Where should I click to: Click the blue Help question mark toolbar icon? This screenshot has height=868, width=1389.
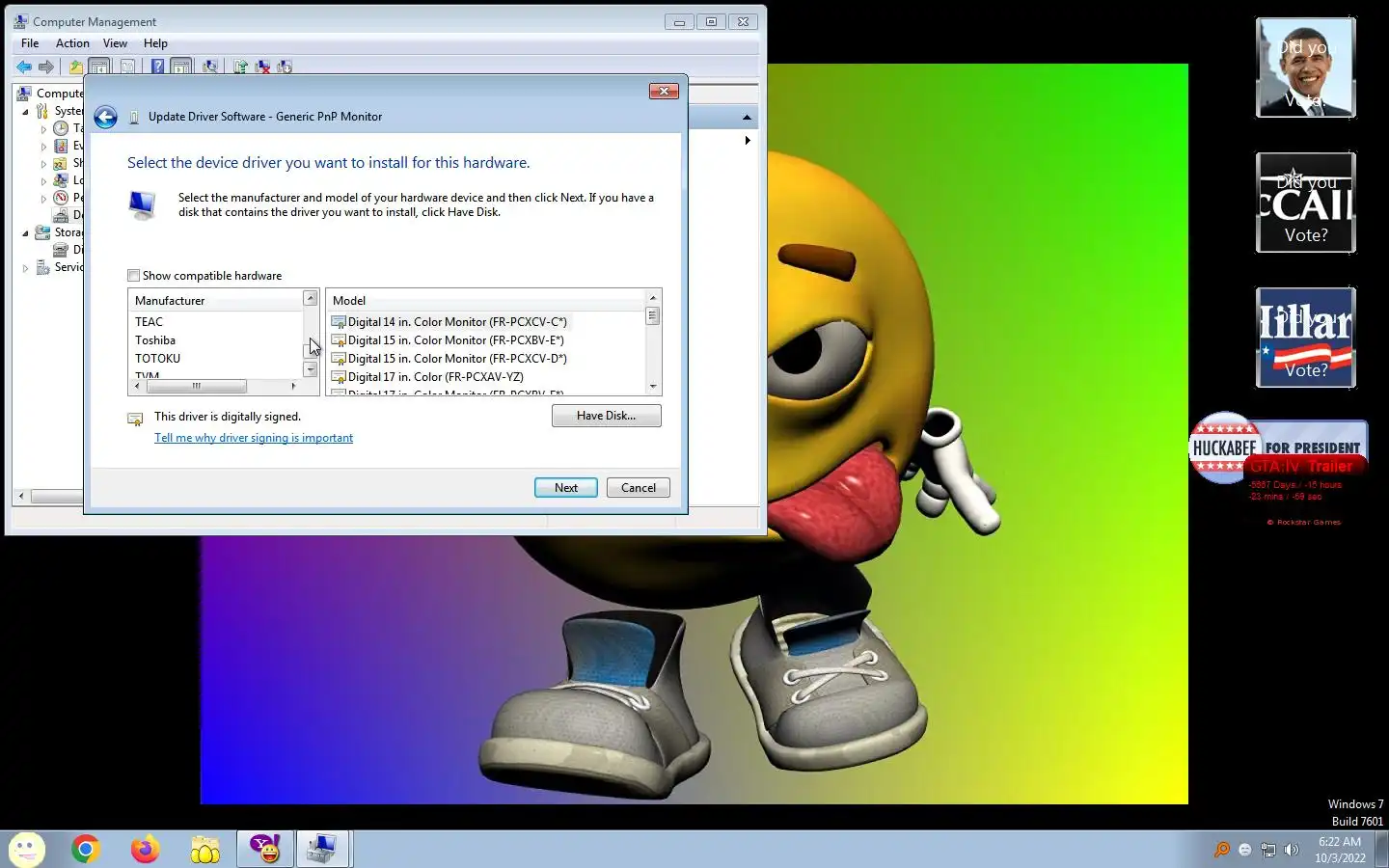(x=157, y=67)
